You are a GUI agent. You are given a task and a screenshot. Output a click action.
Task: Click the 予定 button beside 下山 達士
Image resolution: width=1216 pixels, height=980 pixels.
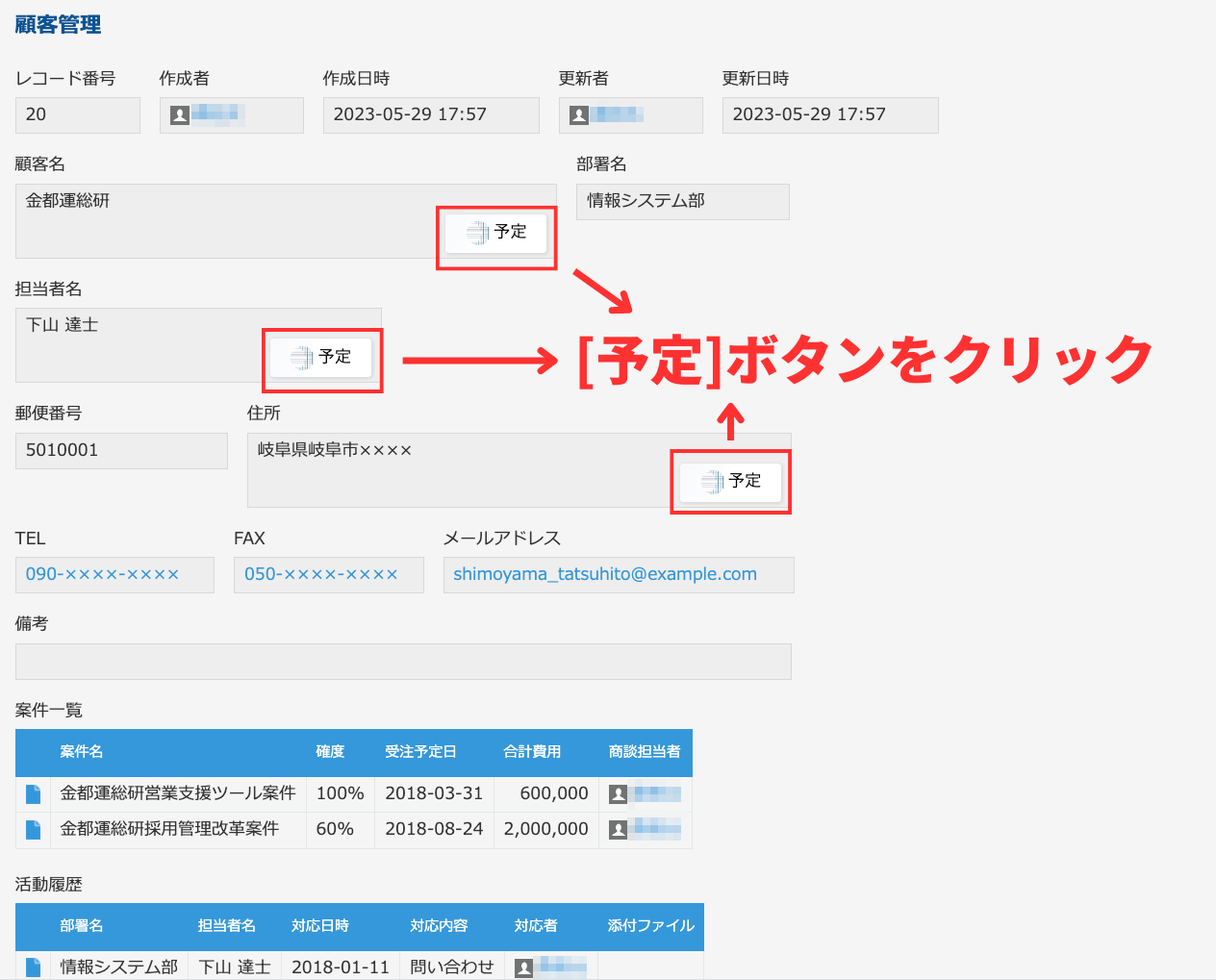321,358
